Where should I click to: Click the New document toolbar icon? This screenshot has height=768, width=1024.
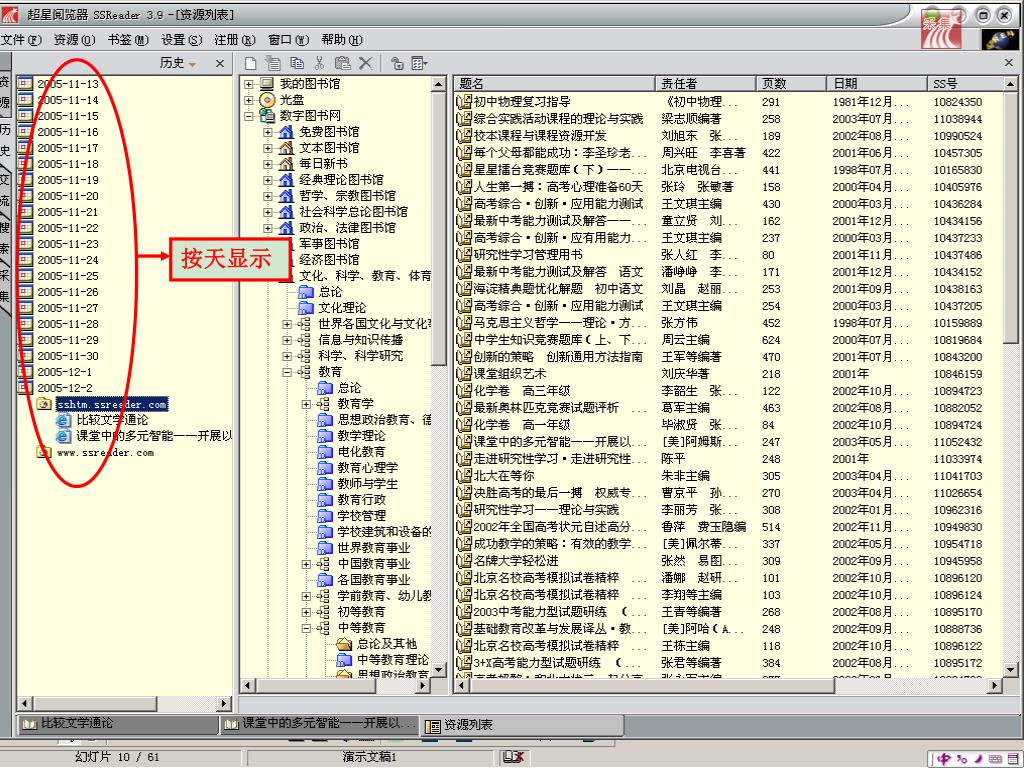[x=250, y=63]
